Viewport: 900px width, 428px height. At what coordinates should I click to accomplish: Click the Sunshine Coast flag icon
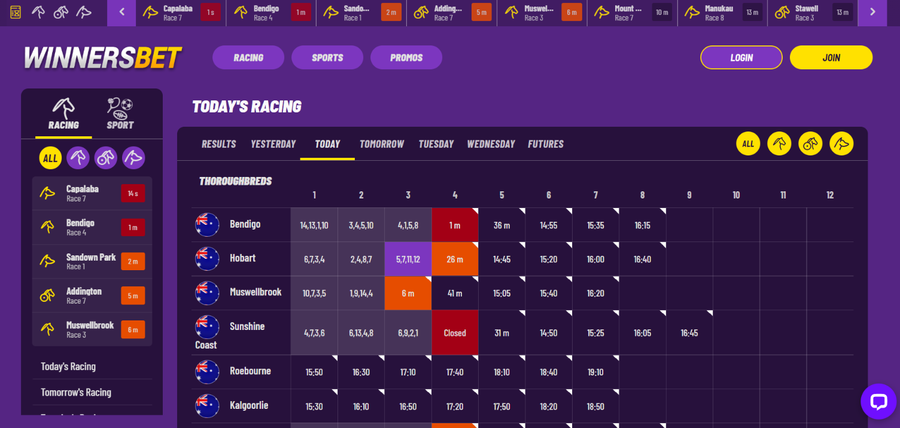pos(207,326)
